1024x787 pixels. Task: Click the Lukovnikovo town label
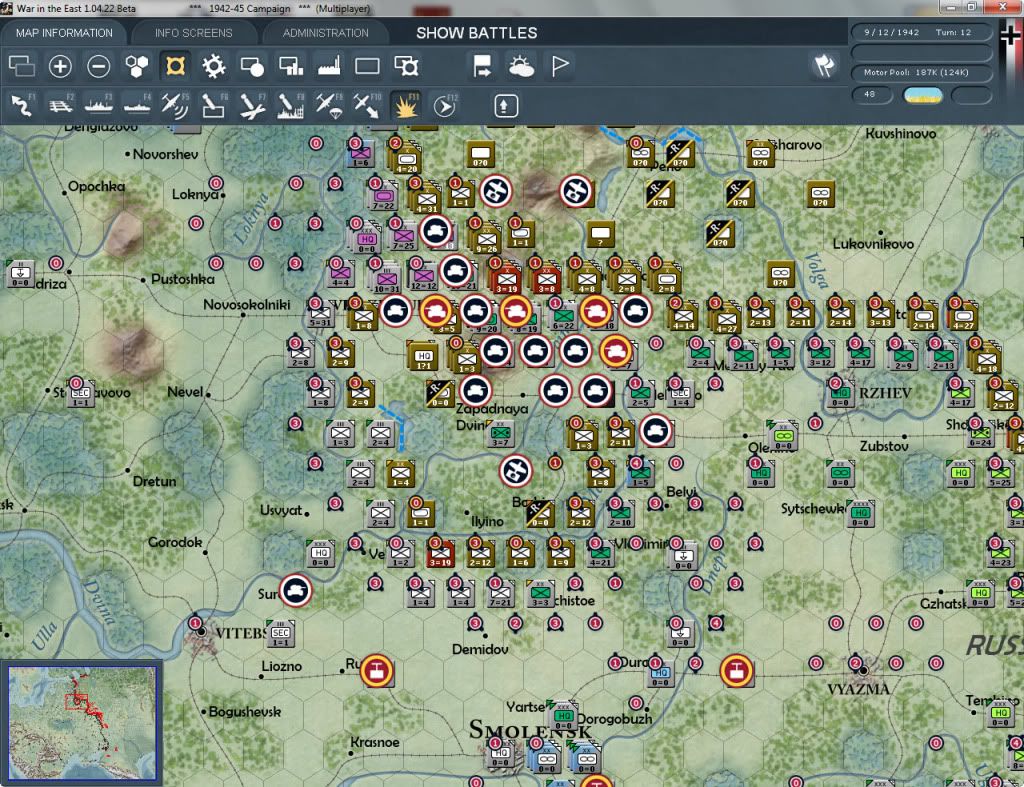(872, 244)
